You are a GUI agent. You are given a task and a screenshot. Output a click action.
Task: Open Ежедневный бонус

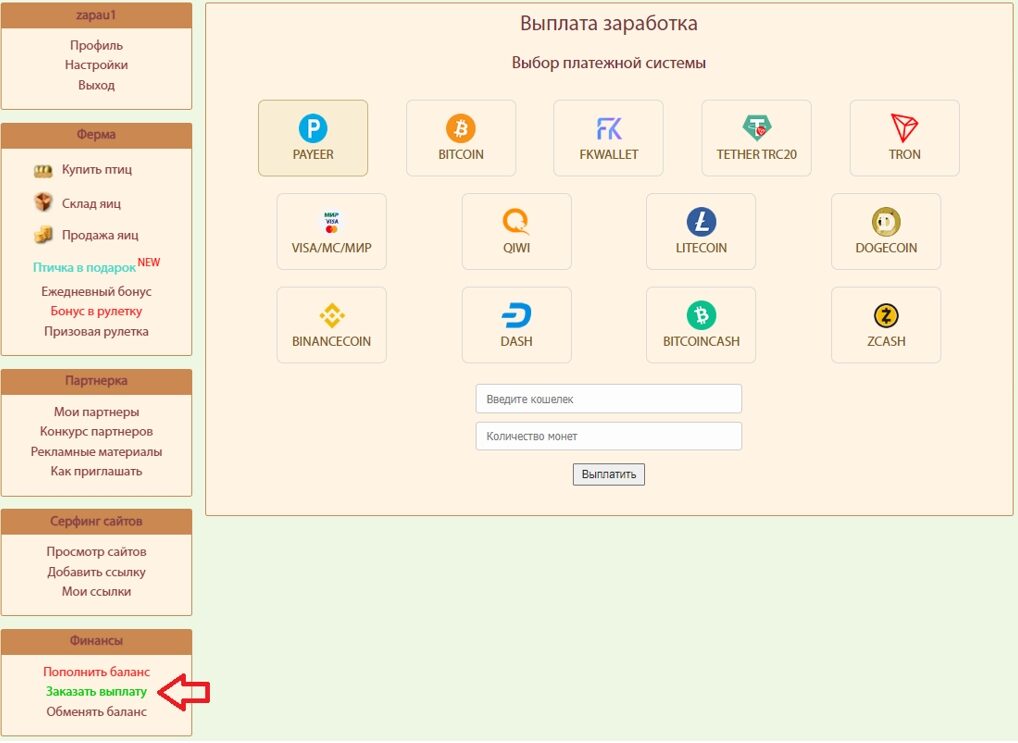96,292
